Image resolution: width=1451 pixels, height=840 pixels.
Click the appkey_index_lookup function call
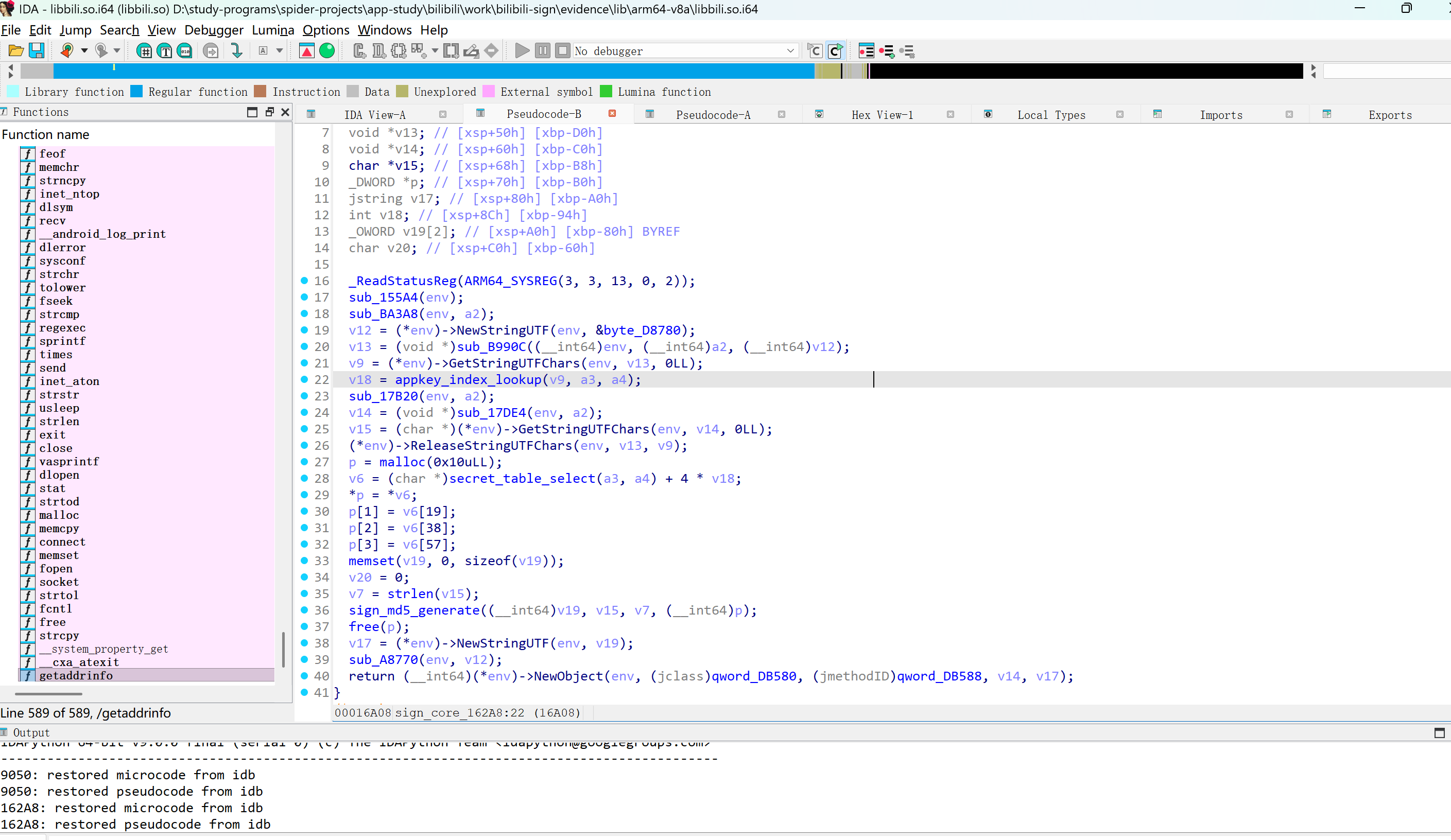[x=468, y=379]
